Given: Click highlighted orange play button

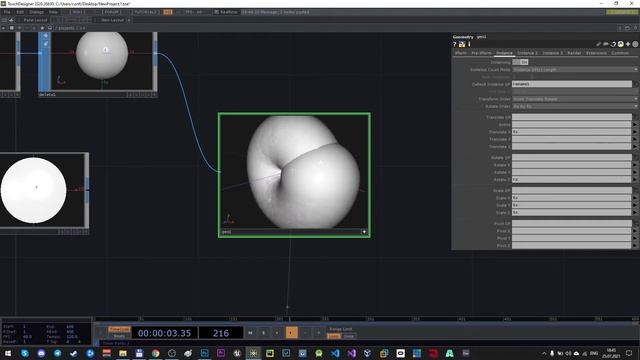Looking at the screenshot, I should tap(291, 333).
